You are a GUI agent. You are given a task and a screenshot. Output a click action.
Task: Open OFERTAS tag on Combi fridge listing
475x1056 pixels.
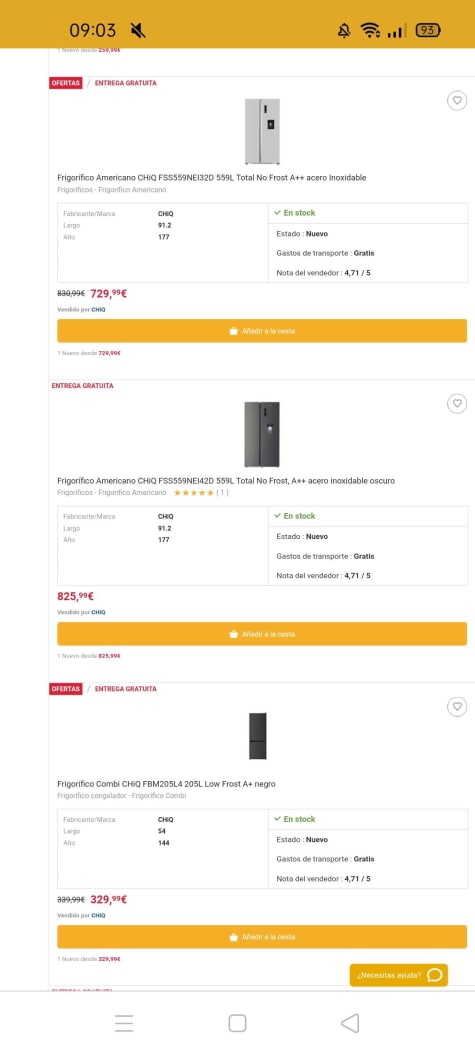coord(66,689)
